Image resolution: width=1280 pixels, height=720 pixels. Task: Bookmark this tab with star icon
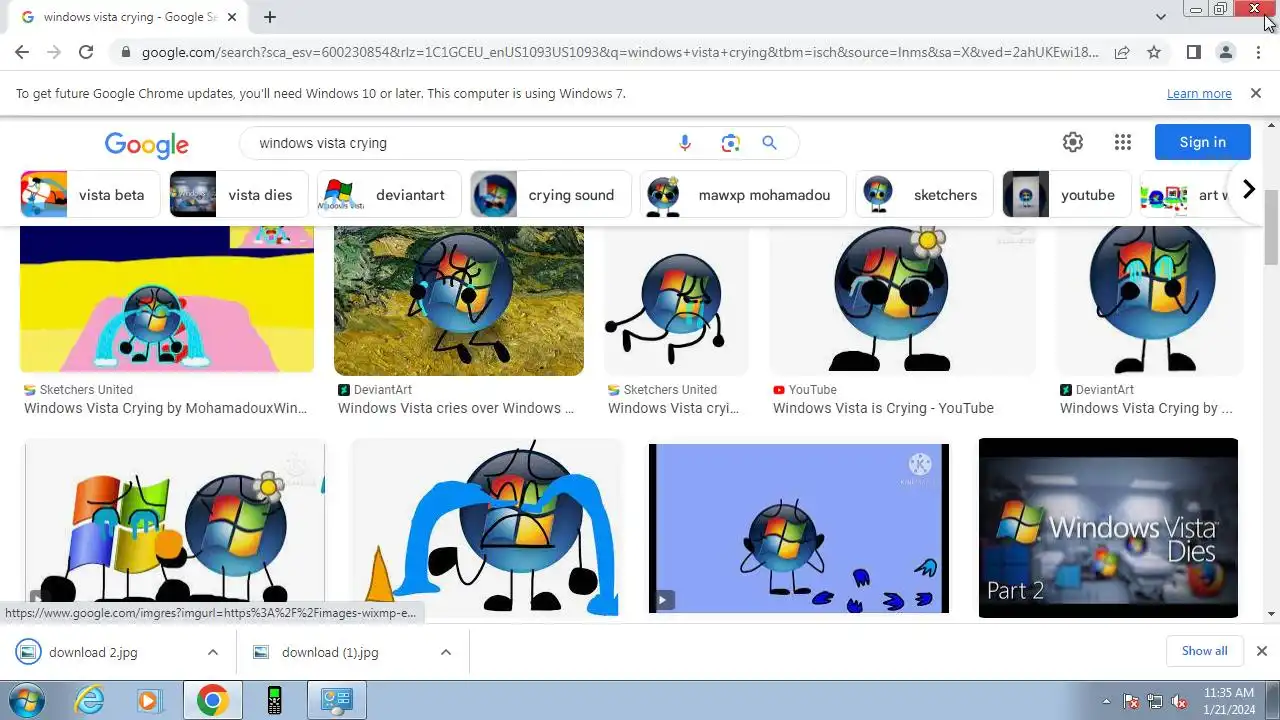[x=1154, y=52]
